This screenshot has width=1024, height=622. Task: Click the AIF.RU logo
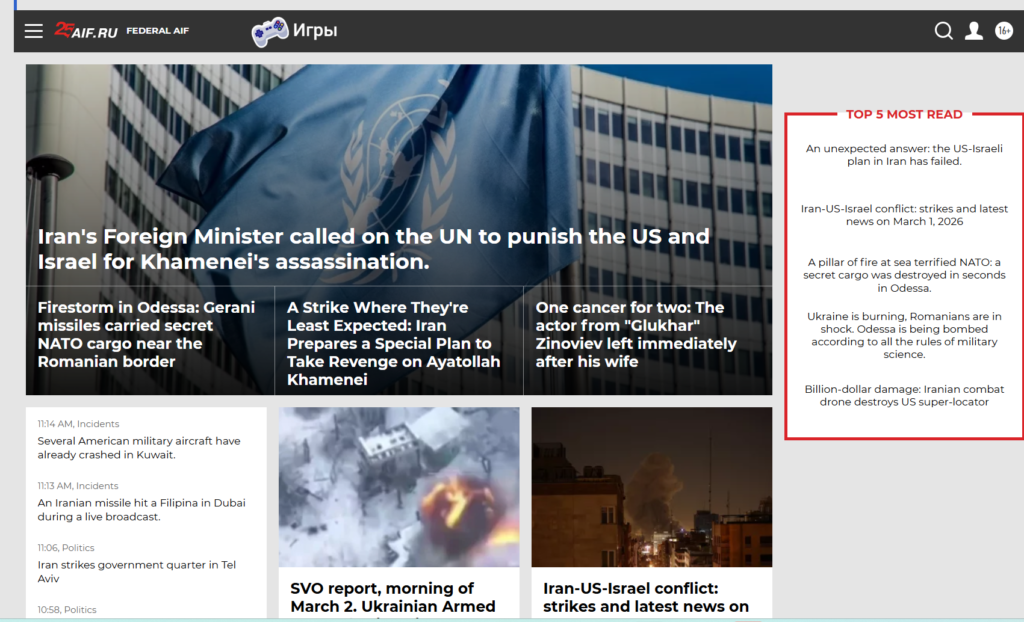point(86,31)
